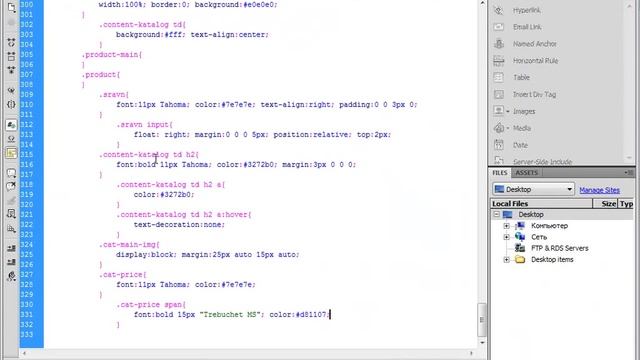Image resolution: width=640 pixels, height=360 pixels.
Task: Click the Hyperlink icon in Insert panel
Action: (x=499, y=10)
